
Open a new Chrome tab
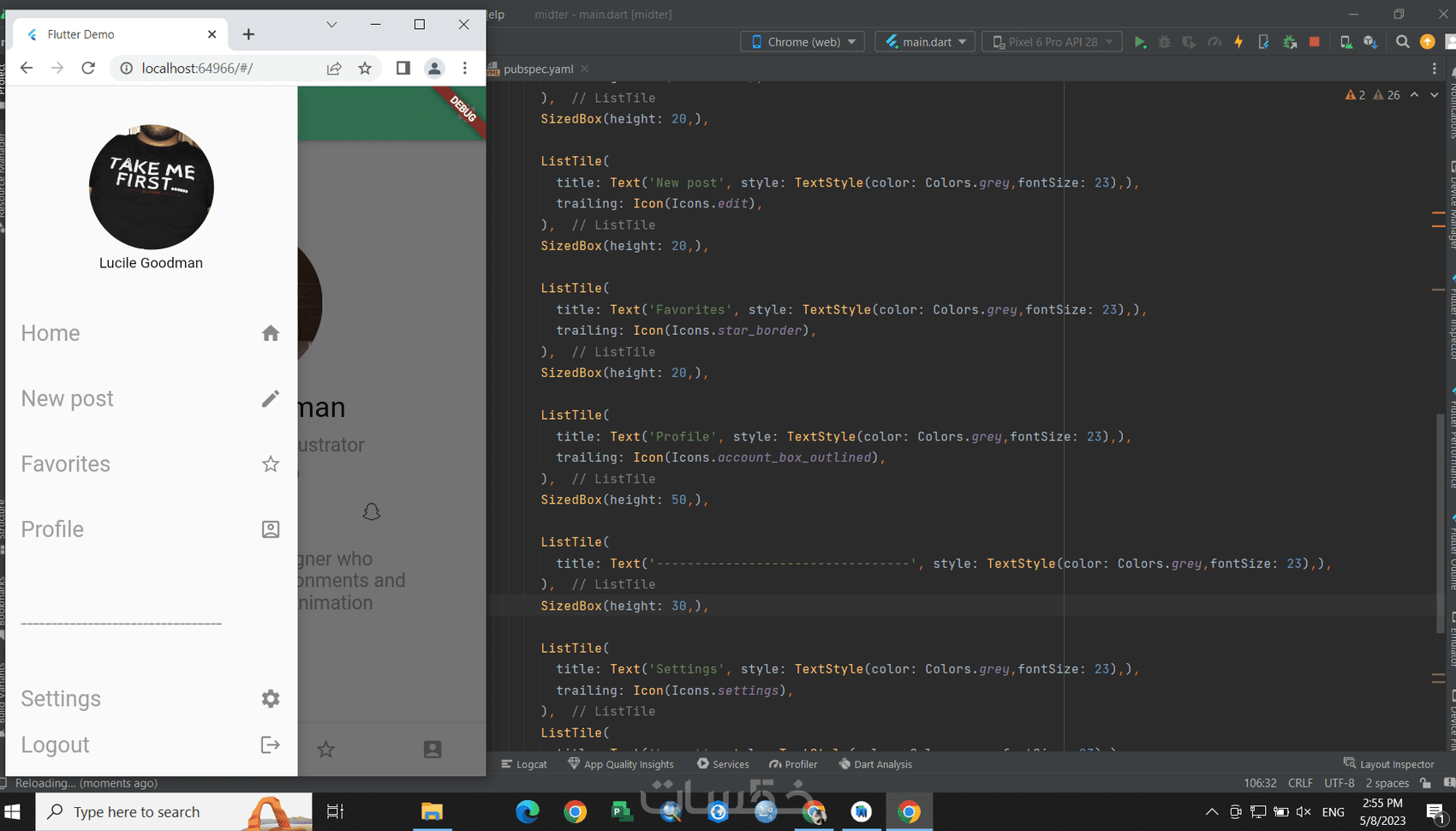point(248,34)
